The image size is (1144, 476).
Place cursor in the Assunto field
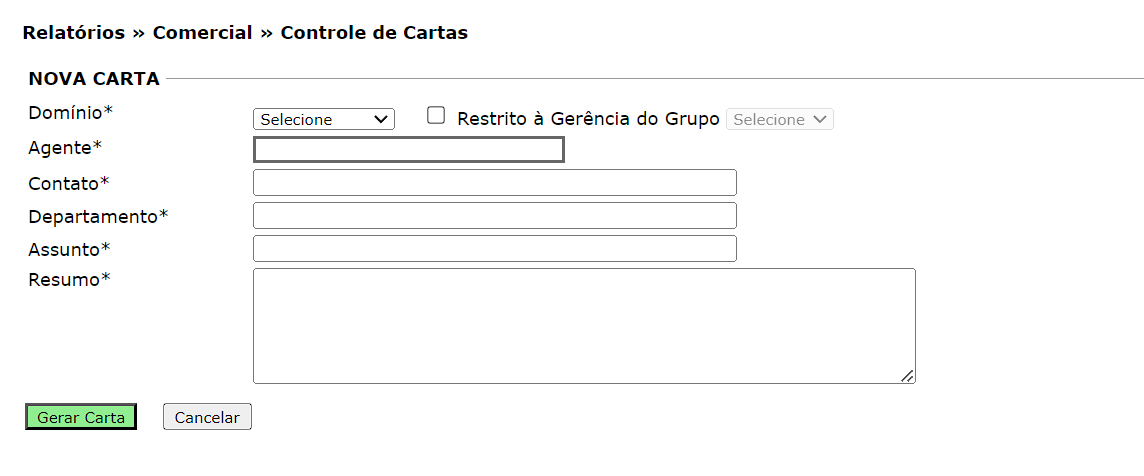pyautogui.click(x=494, y=249)
